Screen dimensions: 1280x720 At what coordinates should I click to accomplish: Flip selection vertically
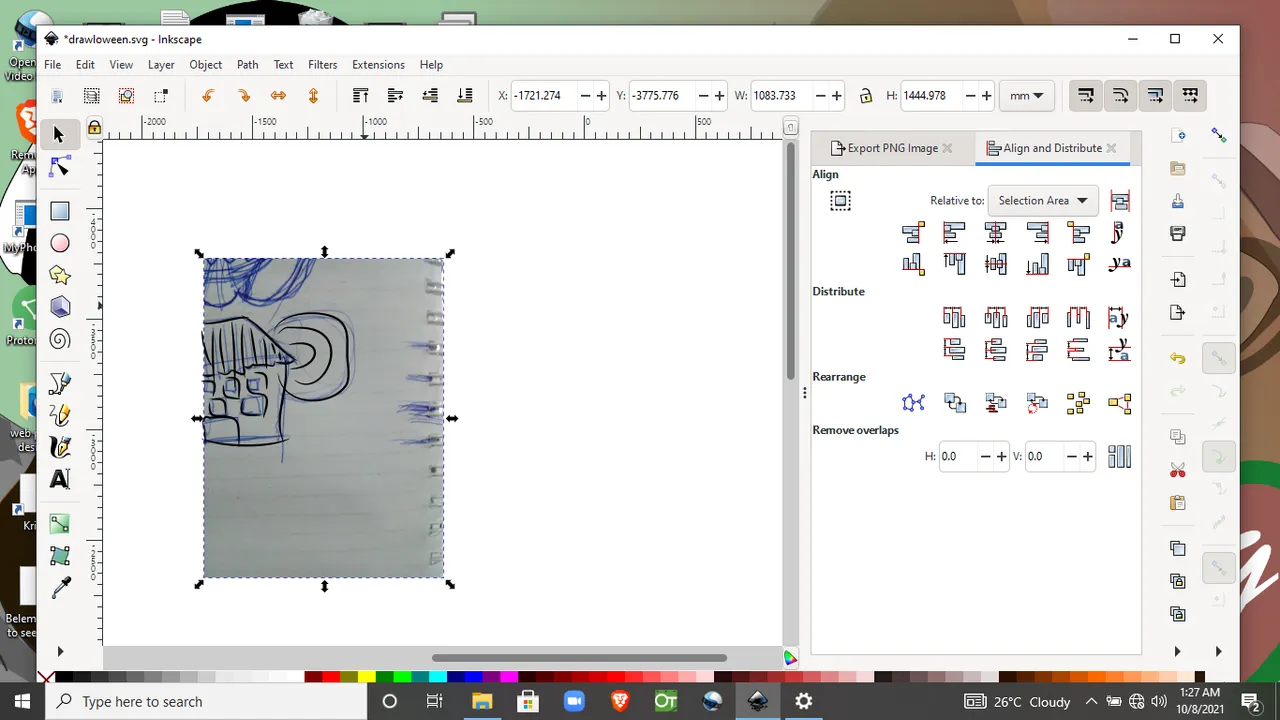point(313,96)
